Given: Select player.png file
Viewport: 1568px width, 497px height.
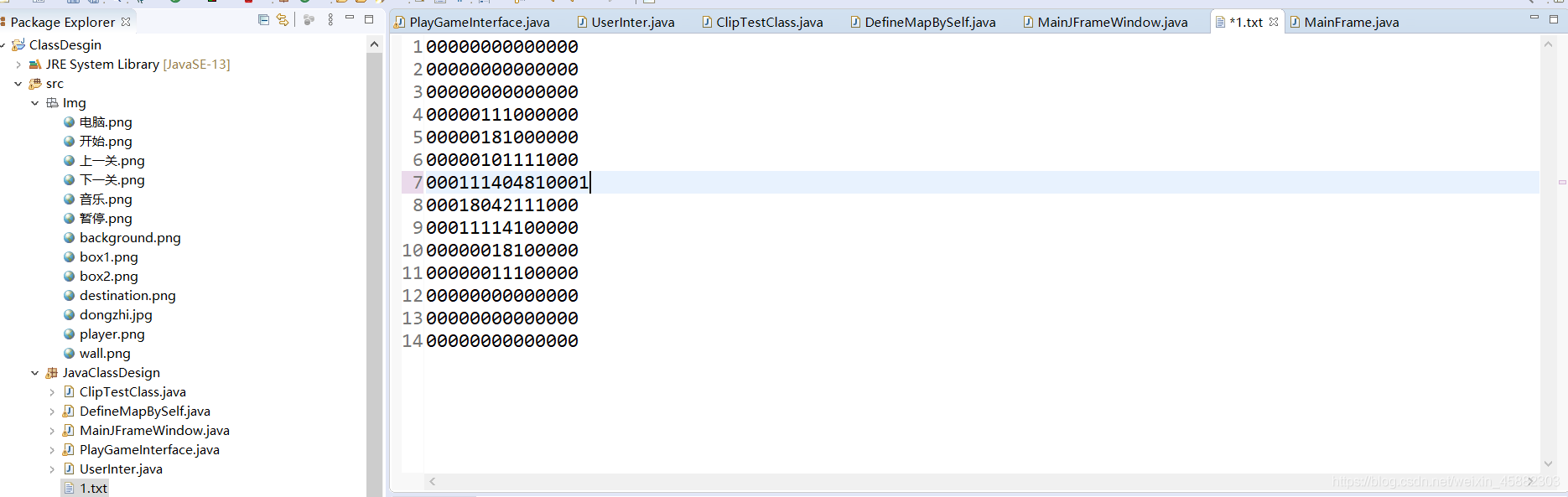Looking at the screenshot, I should pos(112,334).
